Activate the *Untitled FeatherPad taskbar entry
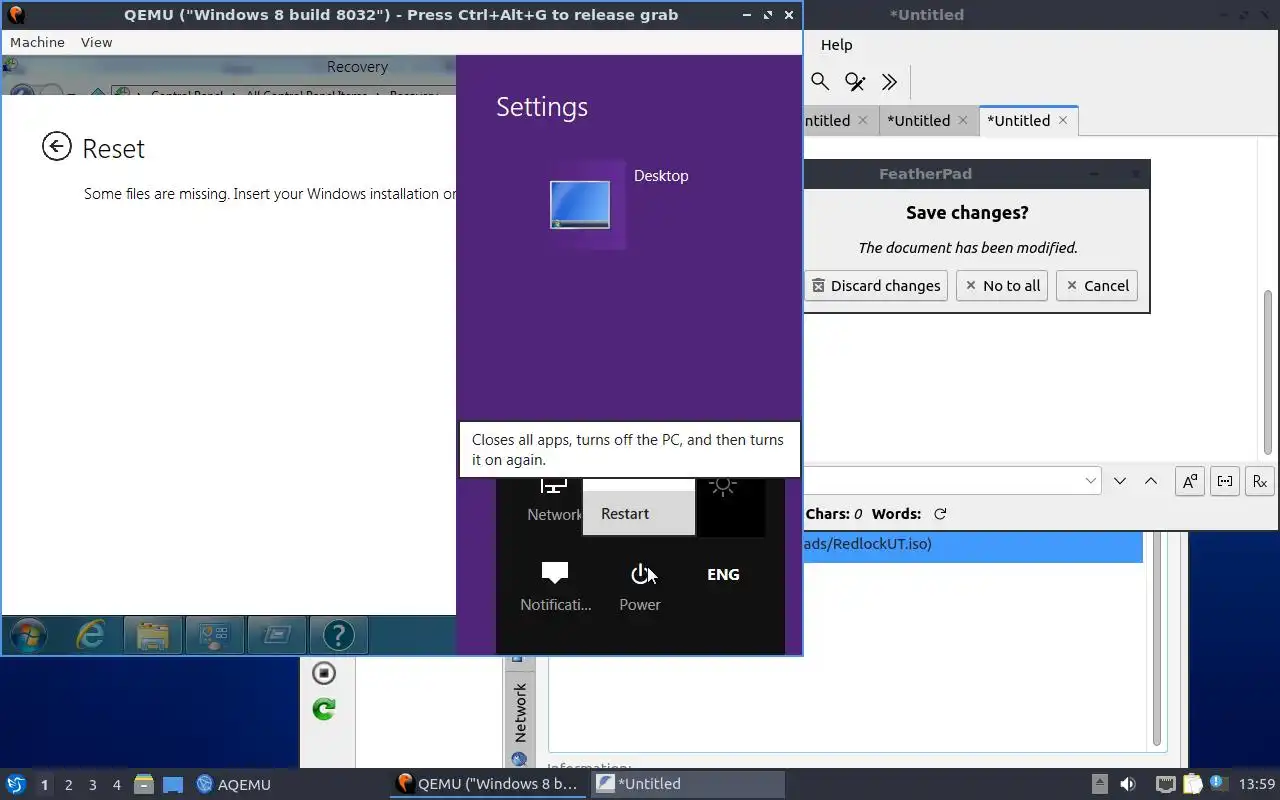 click(688, 784)
